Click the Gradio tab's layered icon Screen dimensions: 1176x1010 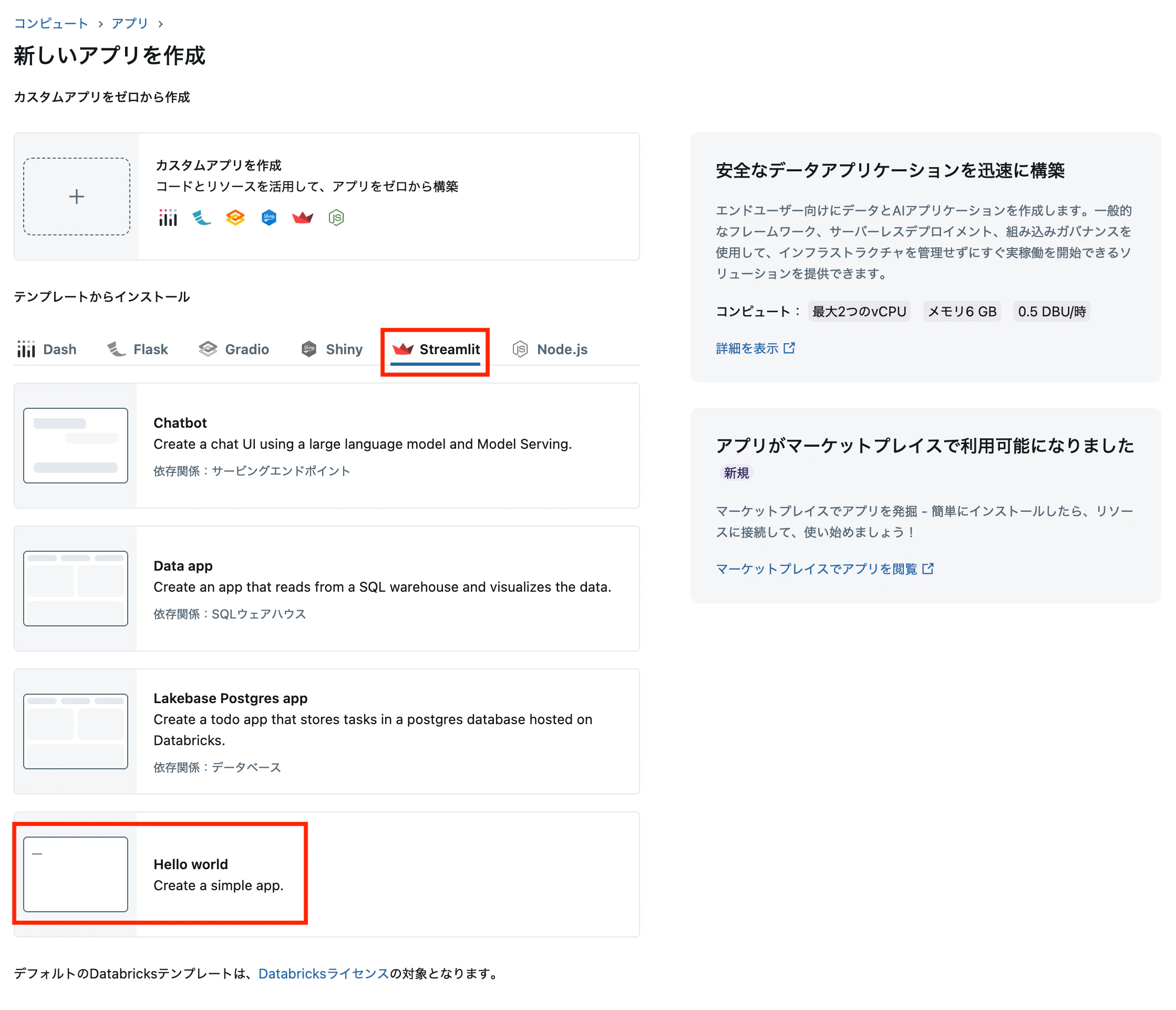(x=208, y=349)
